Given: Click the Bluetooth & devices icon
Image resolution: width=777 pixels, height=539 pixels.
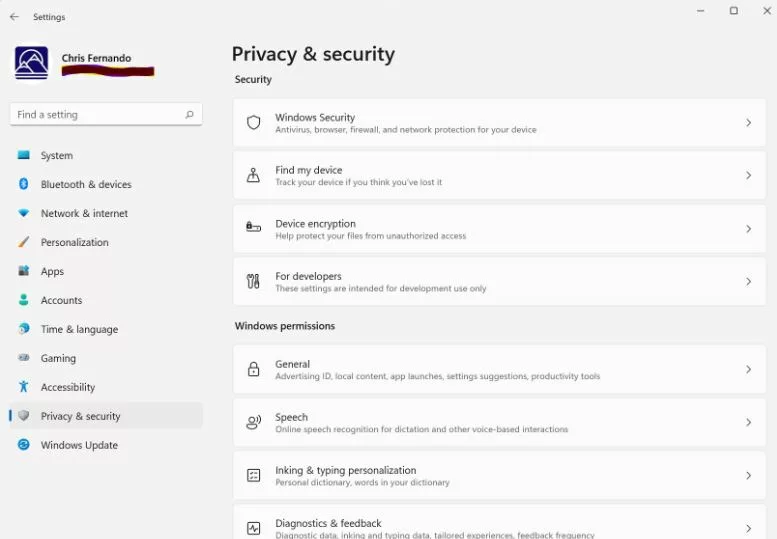Looking at the screenshot, I should click(23, 184).
